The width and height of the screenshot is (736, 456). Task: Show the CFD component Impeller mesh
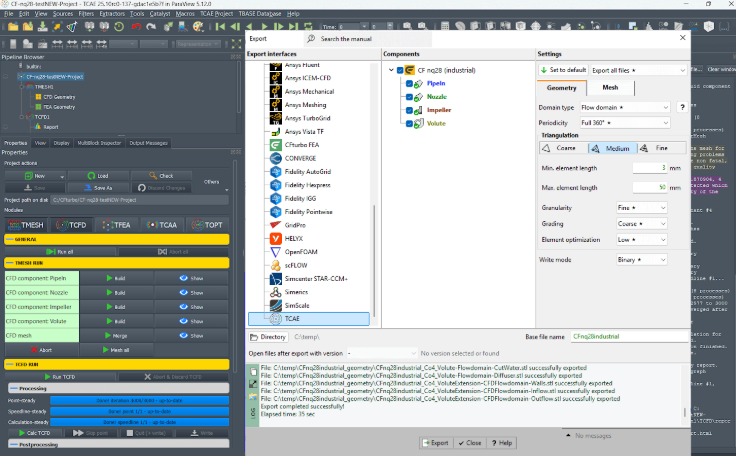pos(191,307)
